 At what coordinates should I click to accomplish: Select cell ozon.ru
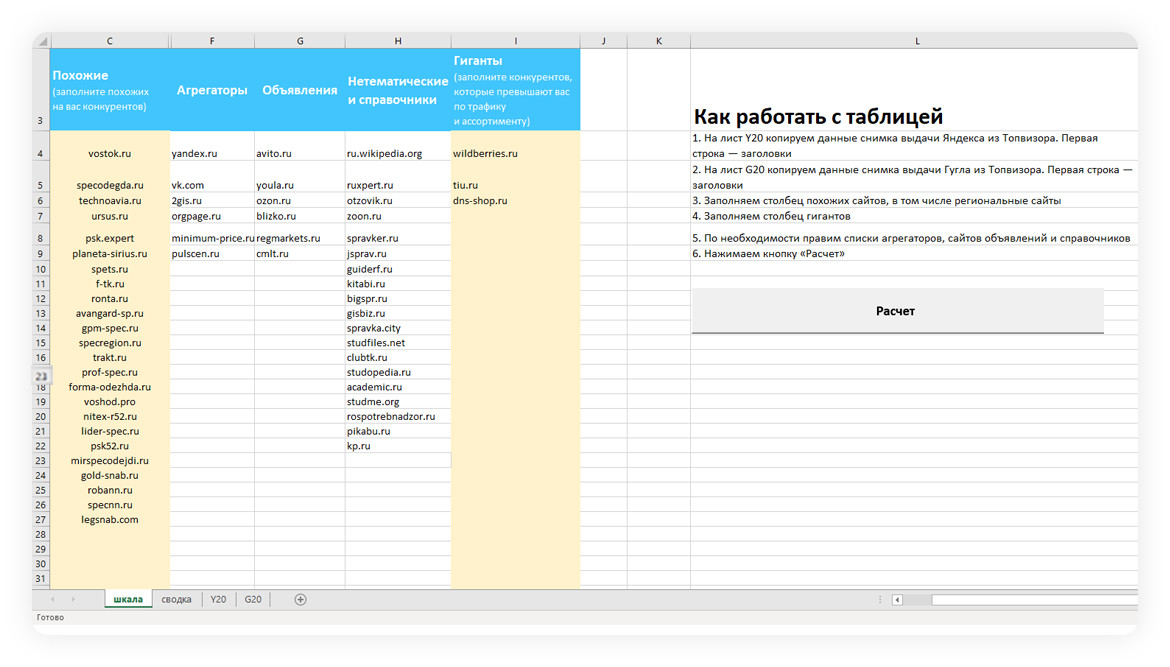click(300, 200)
